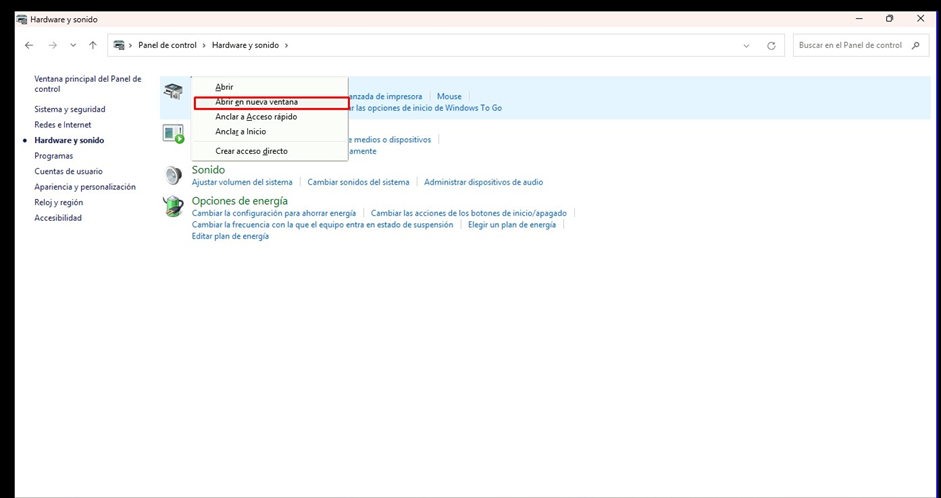Select 'Crear acceso directo' menu option
941x498 pixels.
[251, 151]
